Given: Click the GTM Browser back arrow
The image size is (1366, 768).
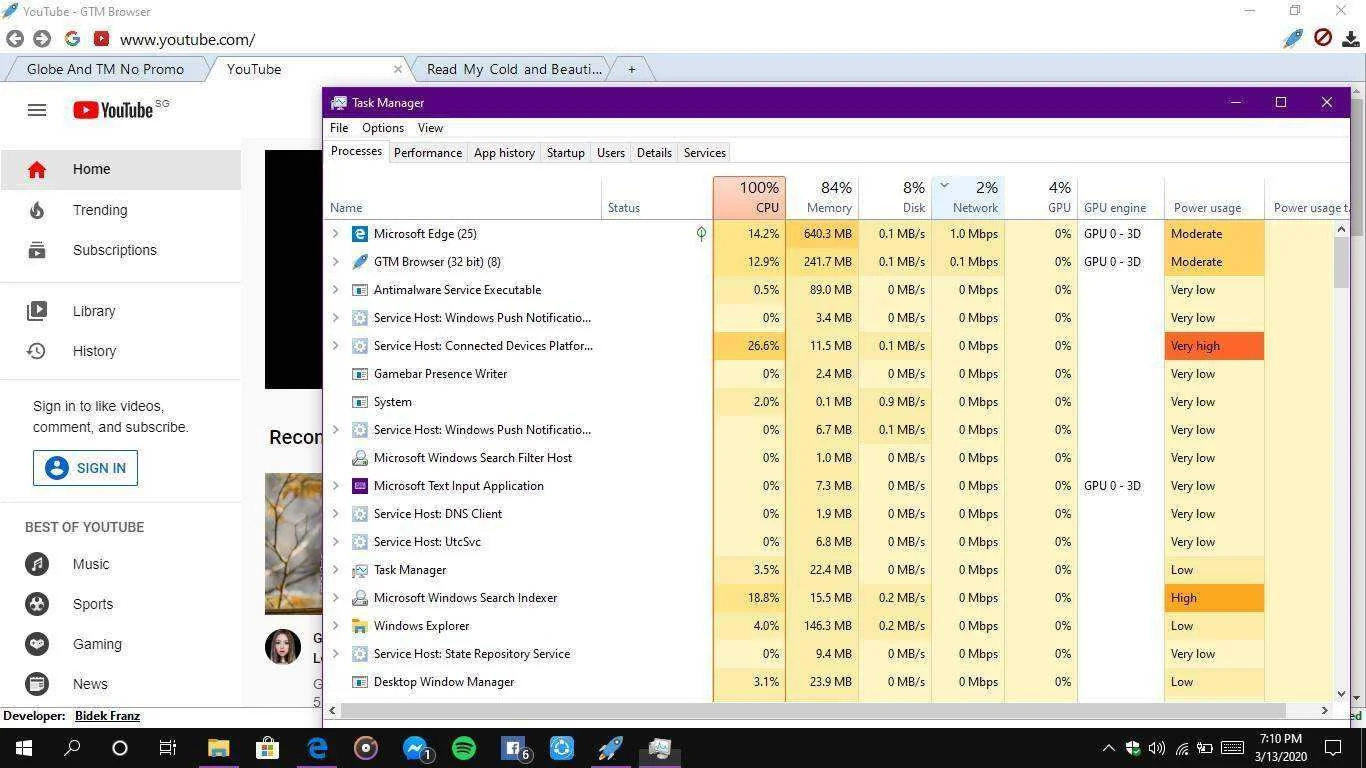Looking at the screenshot, I should pos(14,39).
